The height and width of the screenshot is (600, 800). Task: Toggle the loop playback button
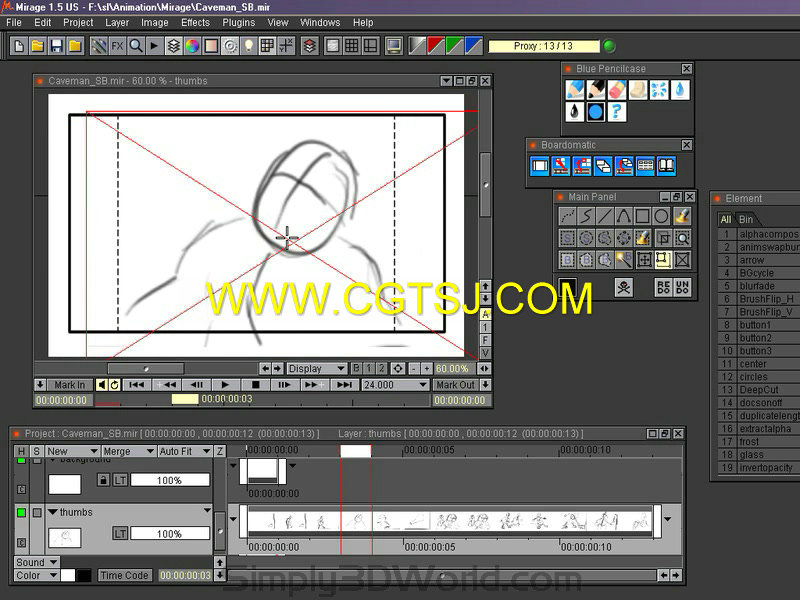[115, 385]
